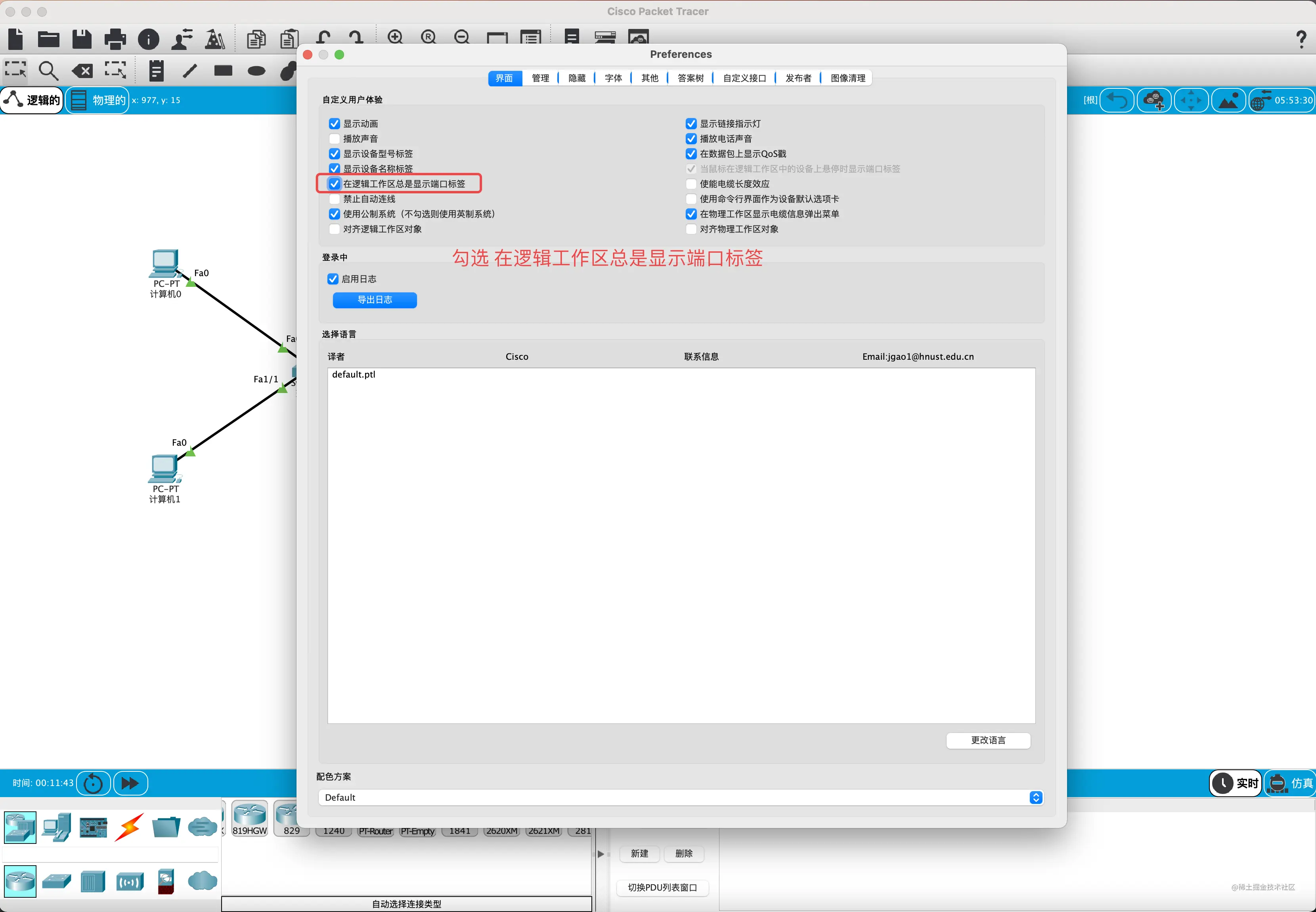The width and height of the screenshot is (1316, 912).
Task: Launch the Activity Wizard icon
Action: 215,39
